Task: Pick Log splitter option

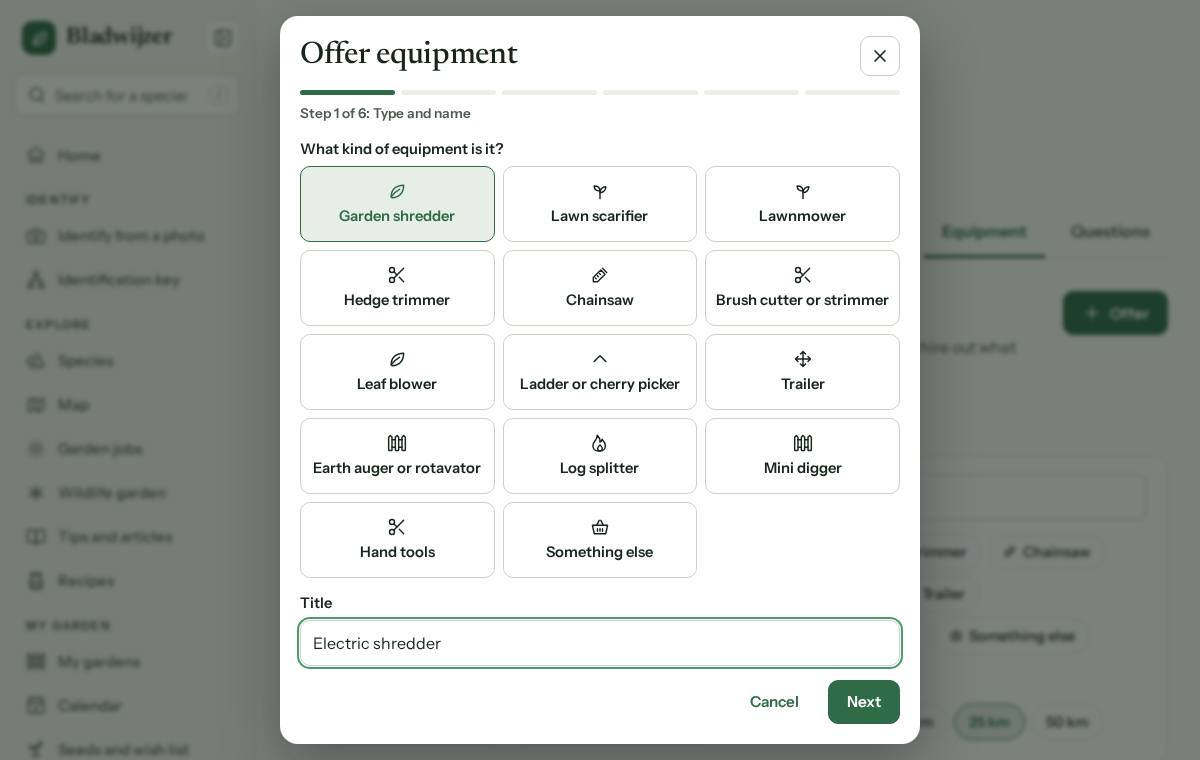Action: (600, 456)
